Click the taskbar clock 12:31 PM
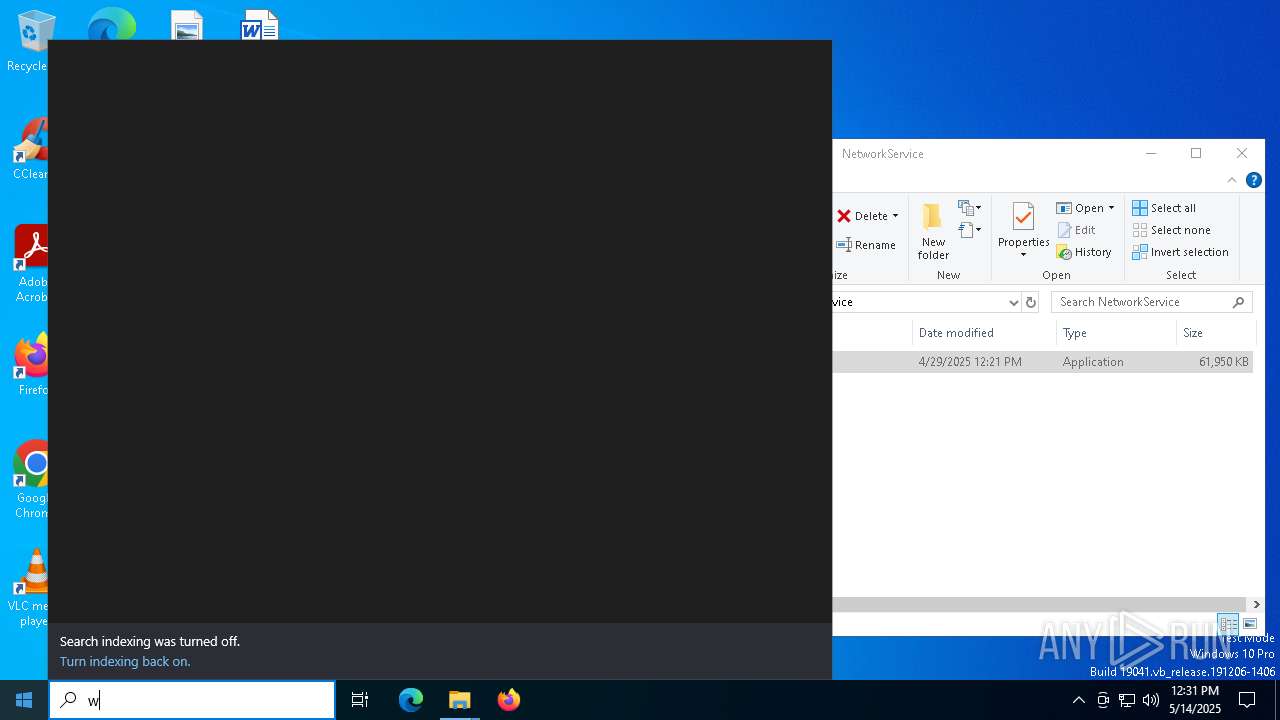Screen dimensions: 1280x720 (1195, 691)
